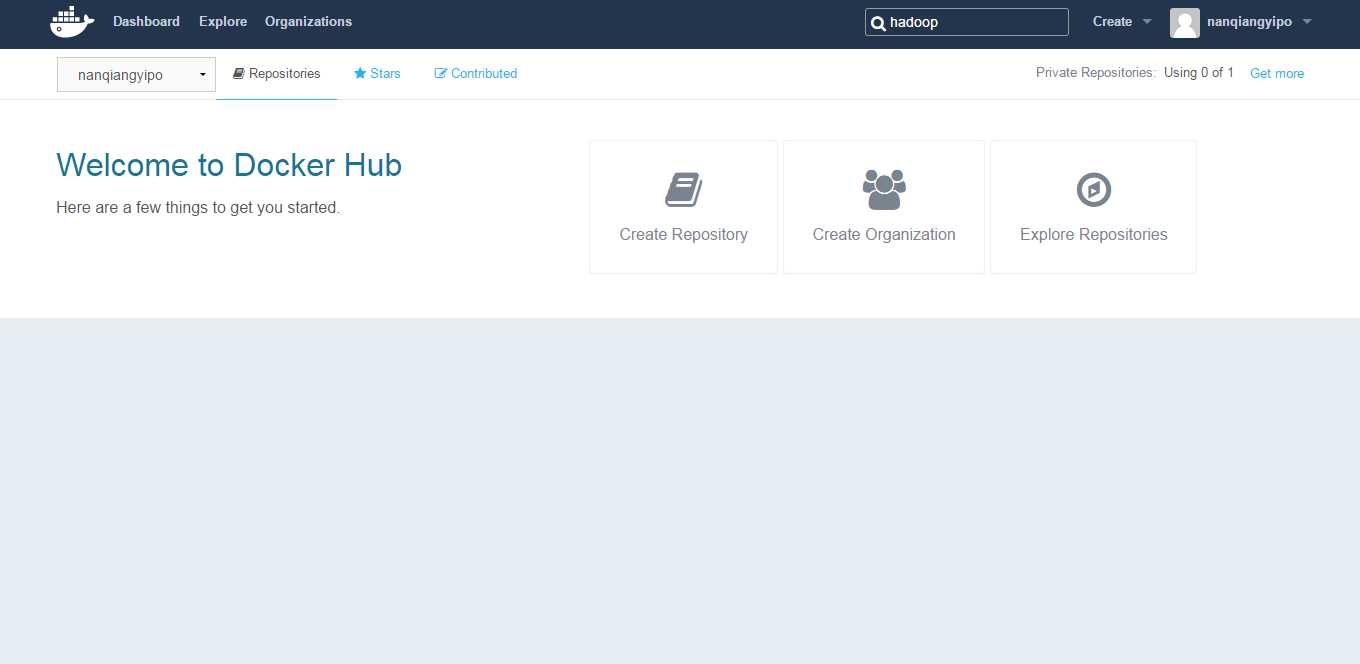Click the user avatar image
The height and width of the screenshot is (664, 1360).
pos(1184,22)
